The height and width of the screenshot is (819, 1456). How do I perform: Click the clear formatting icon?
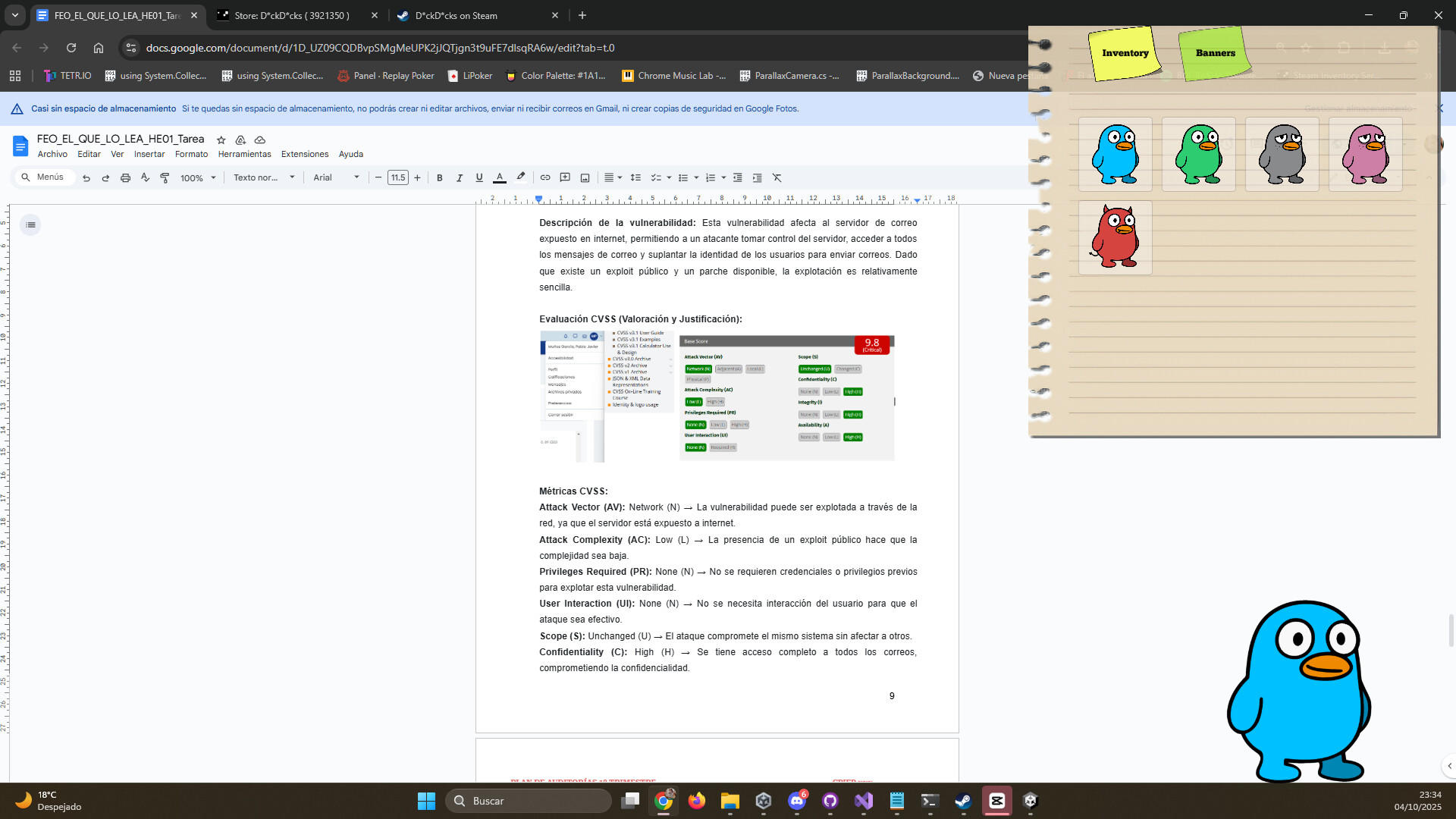point(777,177)
